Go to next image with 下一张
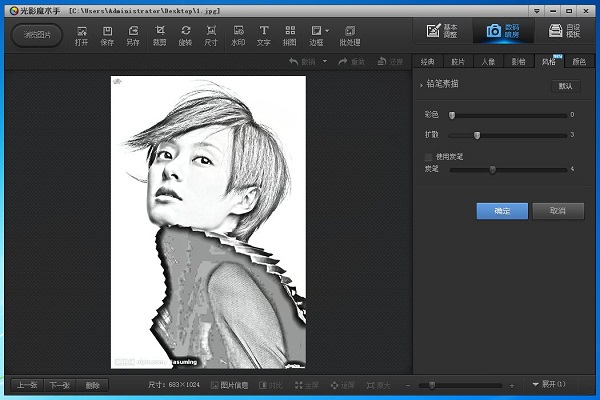 coord(60,384)
